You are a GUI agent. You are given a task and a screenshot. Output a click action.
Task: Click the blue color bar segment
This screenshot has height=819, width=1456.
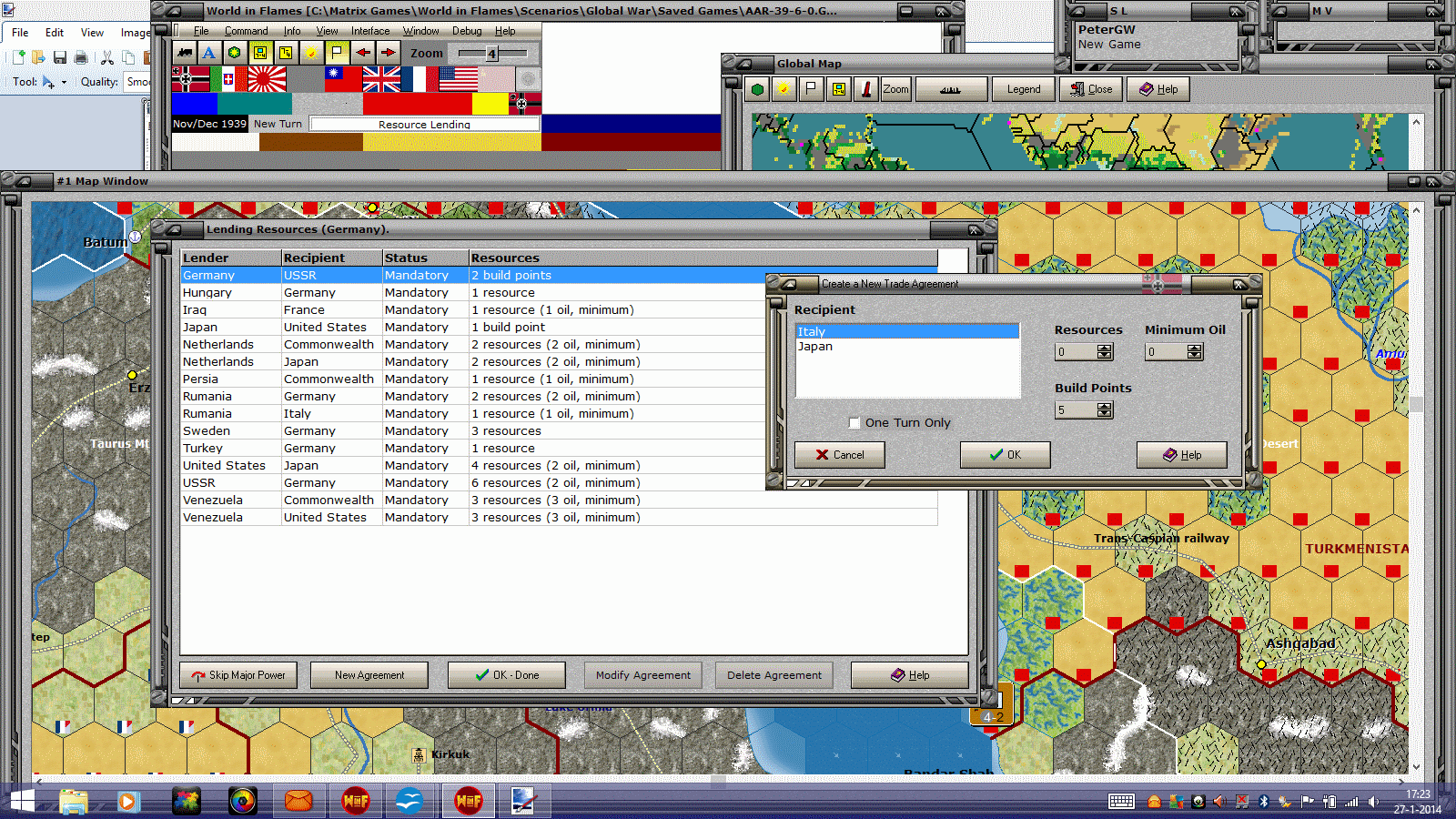coord(195,104)
